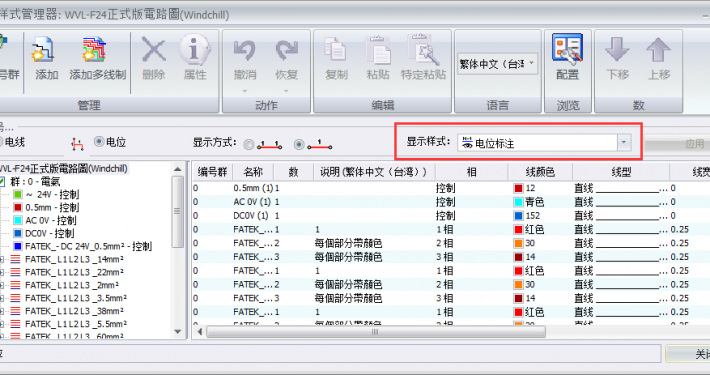Click the 删除 (Delete) X icon
Viewport: 710px width, 375px height.
pos(154,49)
